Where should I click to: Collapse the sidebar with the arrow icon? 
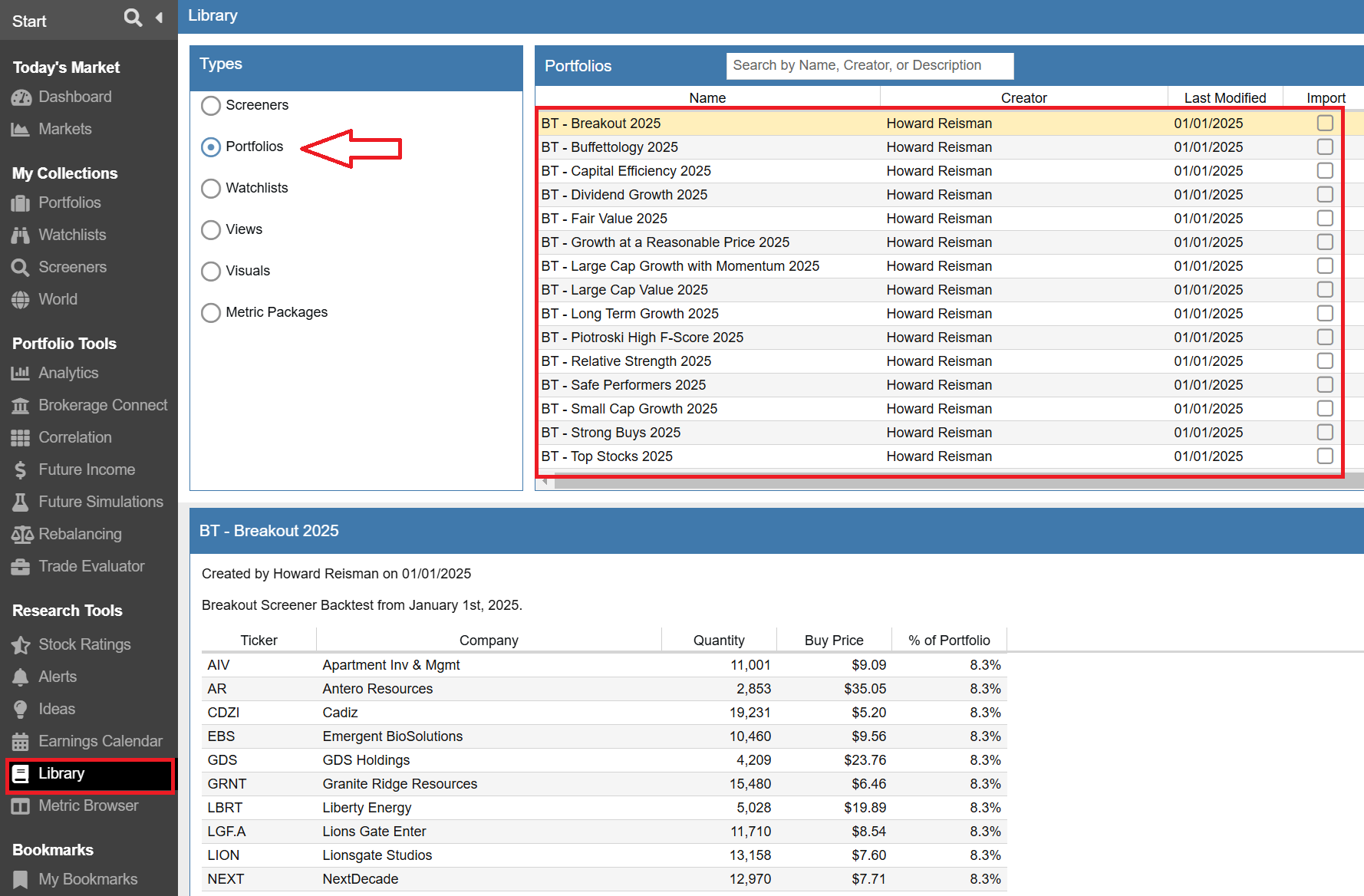159,18
